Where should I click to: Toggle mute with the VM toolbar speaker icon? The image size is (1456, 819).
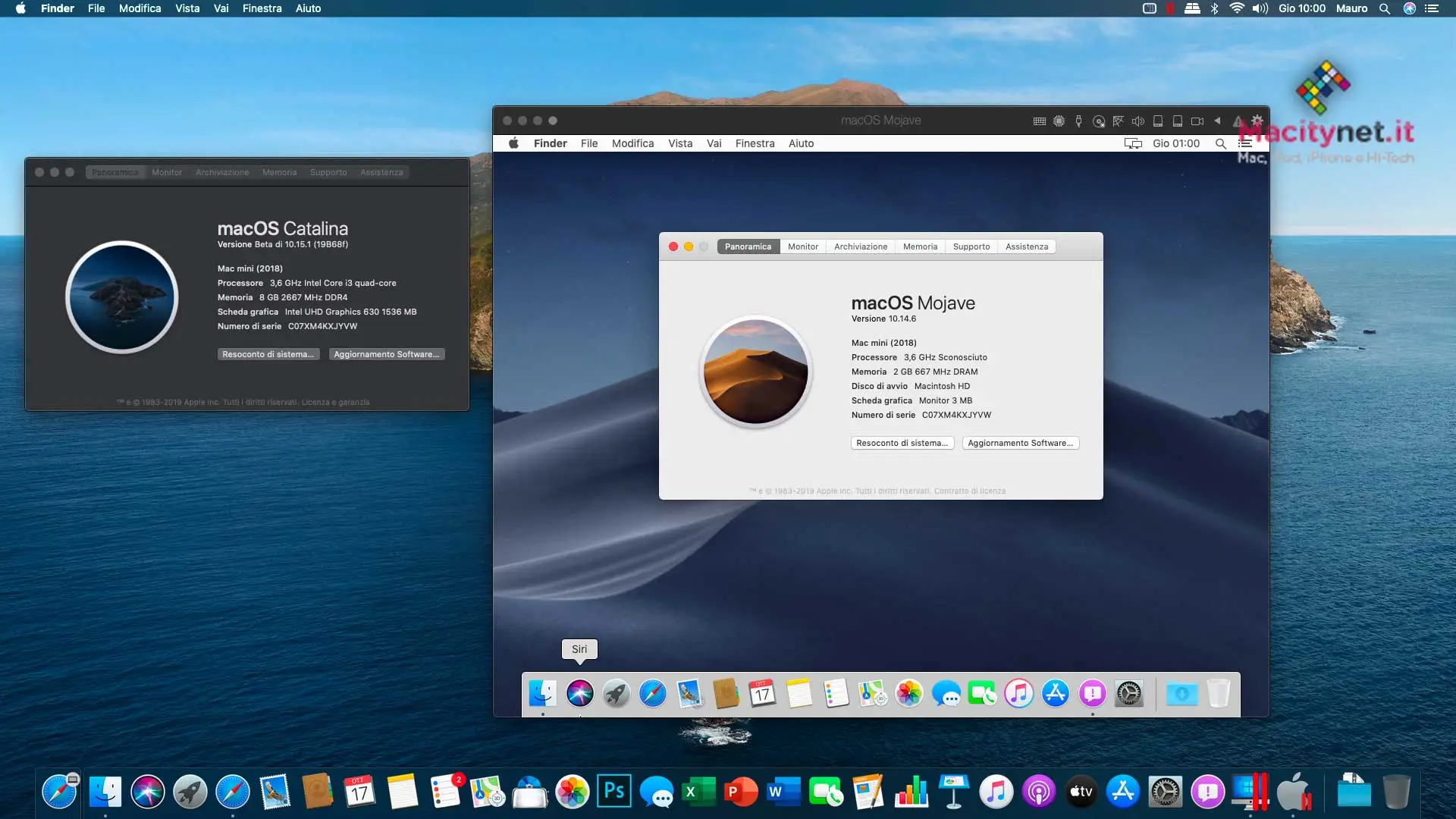[x=1137, y=121]
